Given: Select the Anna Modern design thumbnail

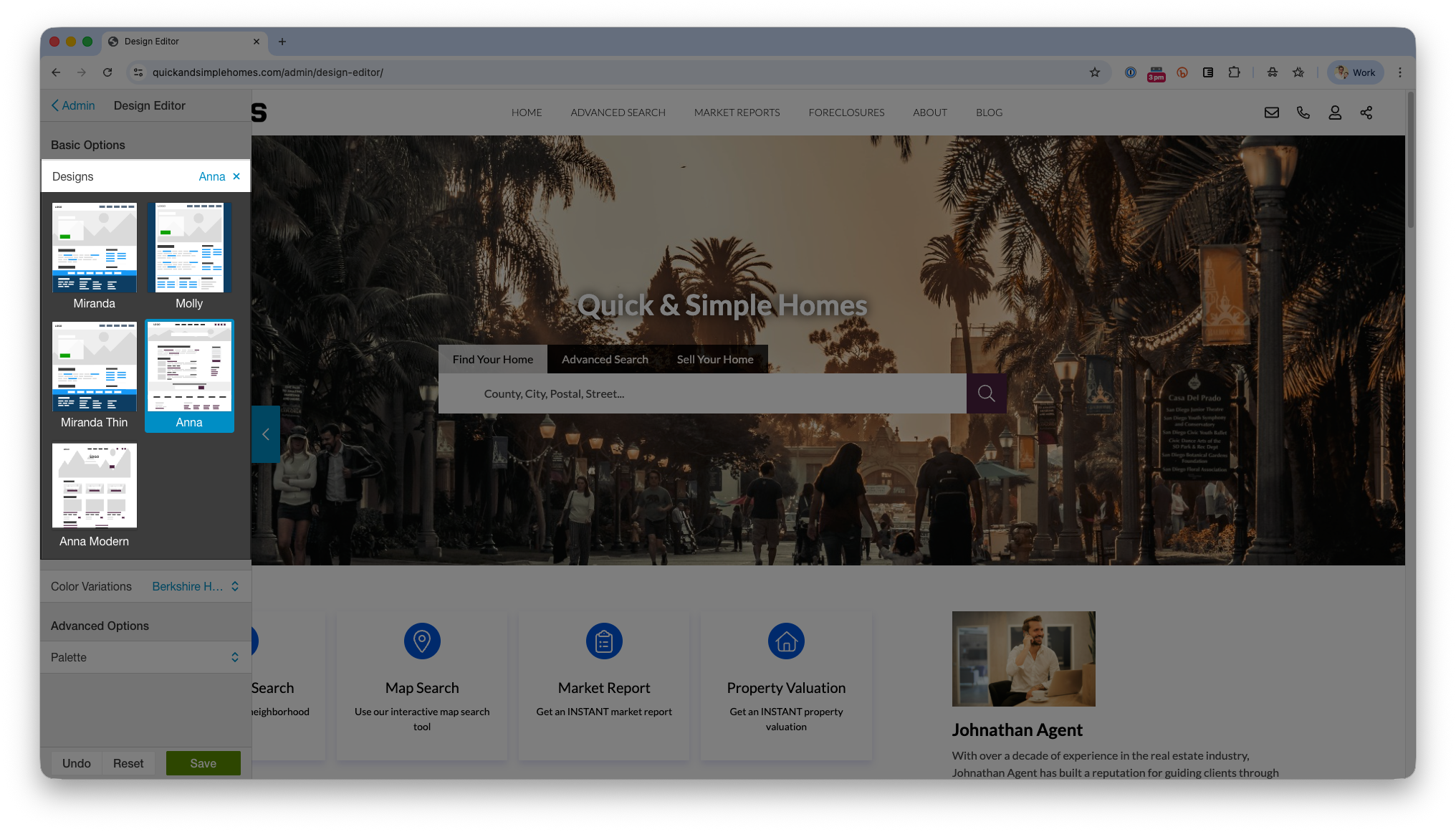Looking at the screenshot, I should click(x=94, y=486).
